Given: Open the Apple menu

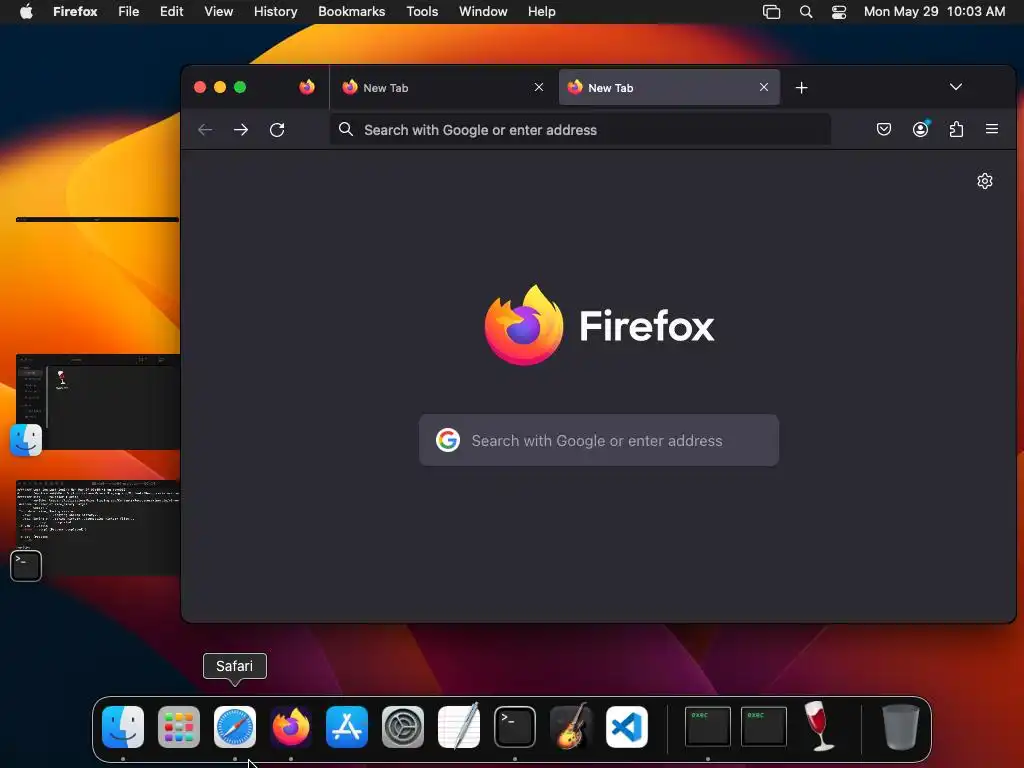Looking at the screenshot, I should click(26, 12).
